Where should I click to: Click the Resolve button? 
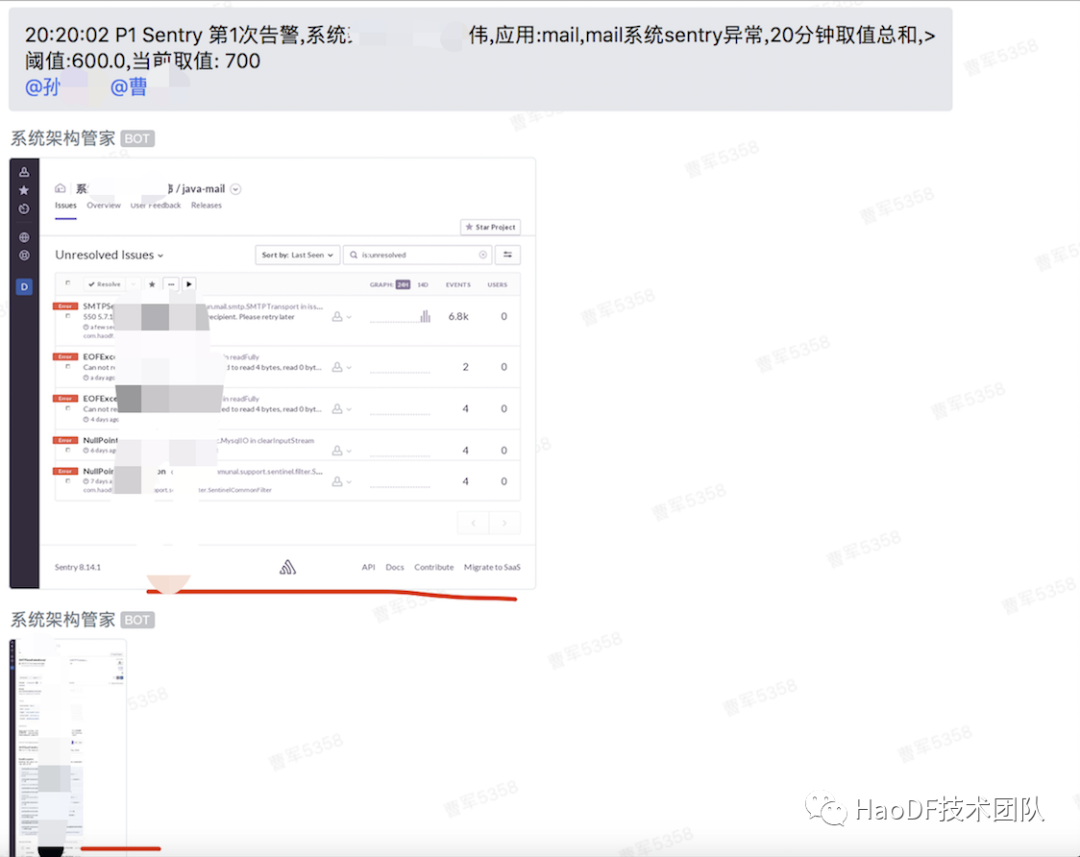105,284
